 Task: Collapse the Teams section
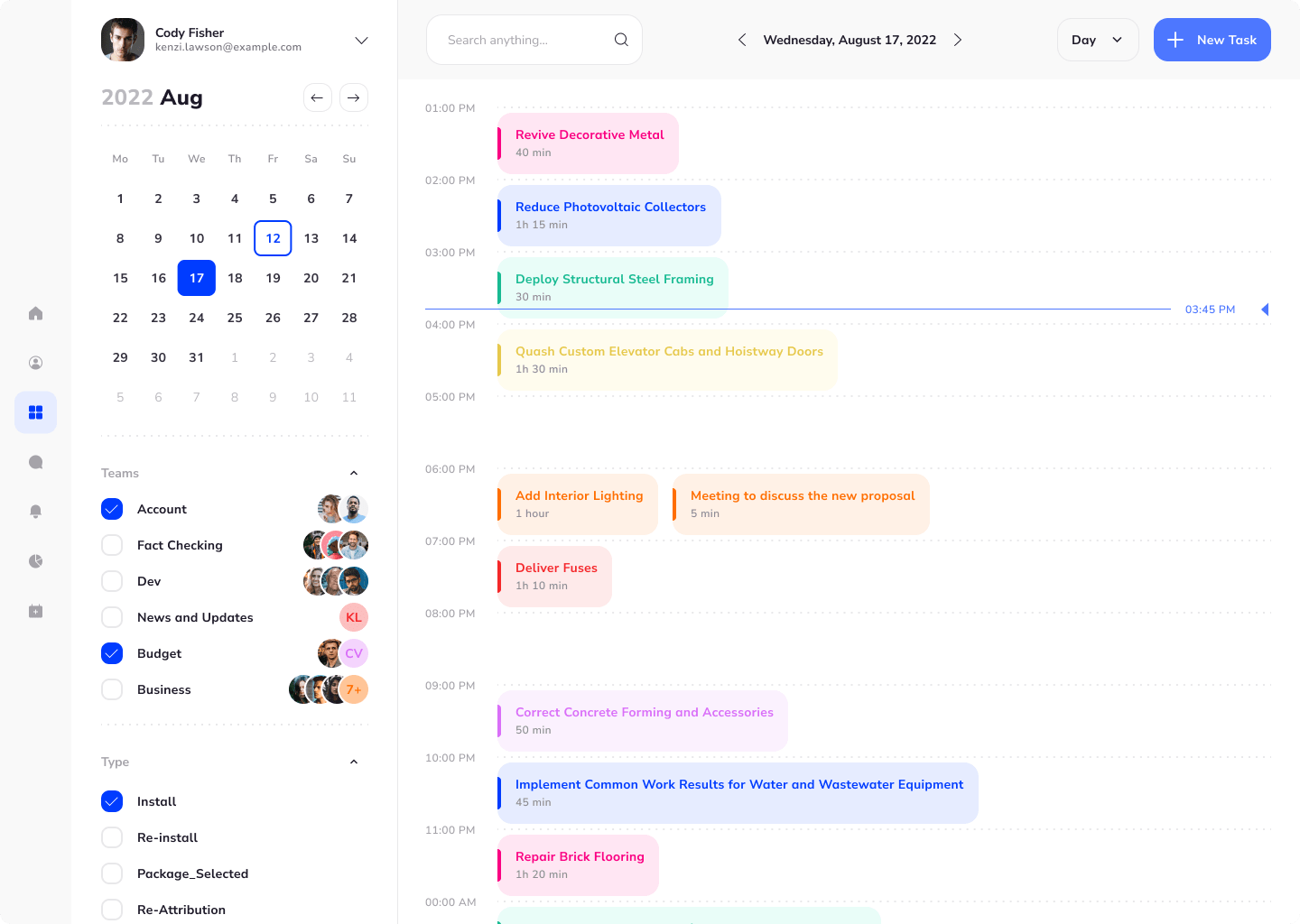(x=354, y=472)
